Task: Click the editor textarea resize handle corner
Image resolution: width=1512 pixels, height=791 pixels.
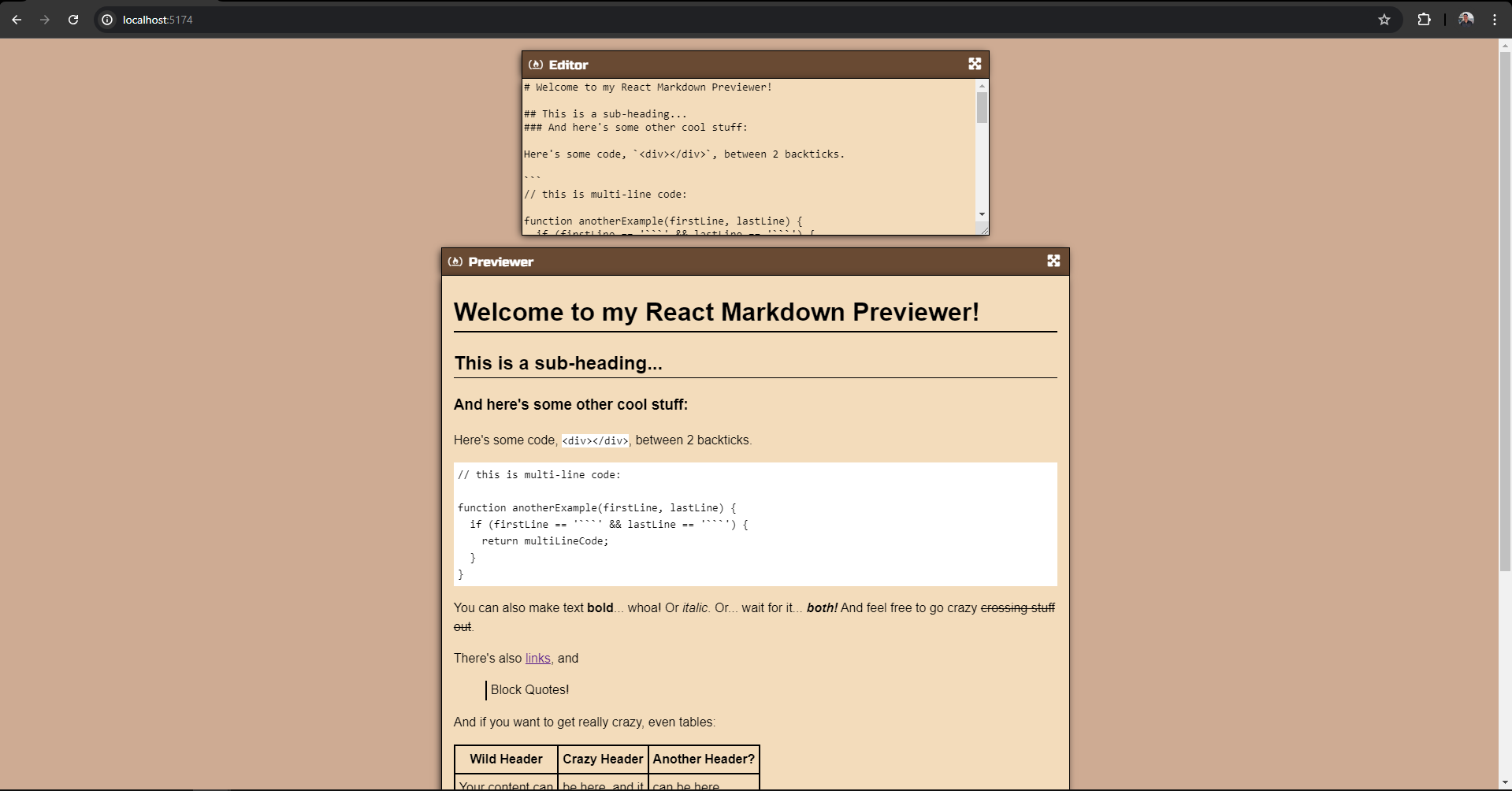Action: click(x=984, y=230)
